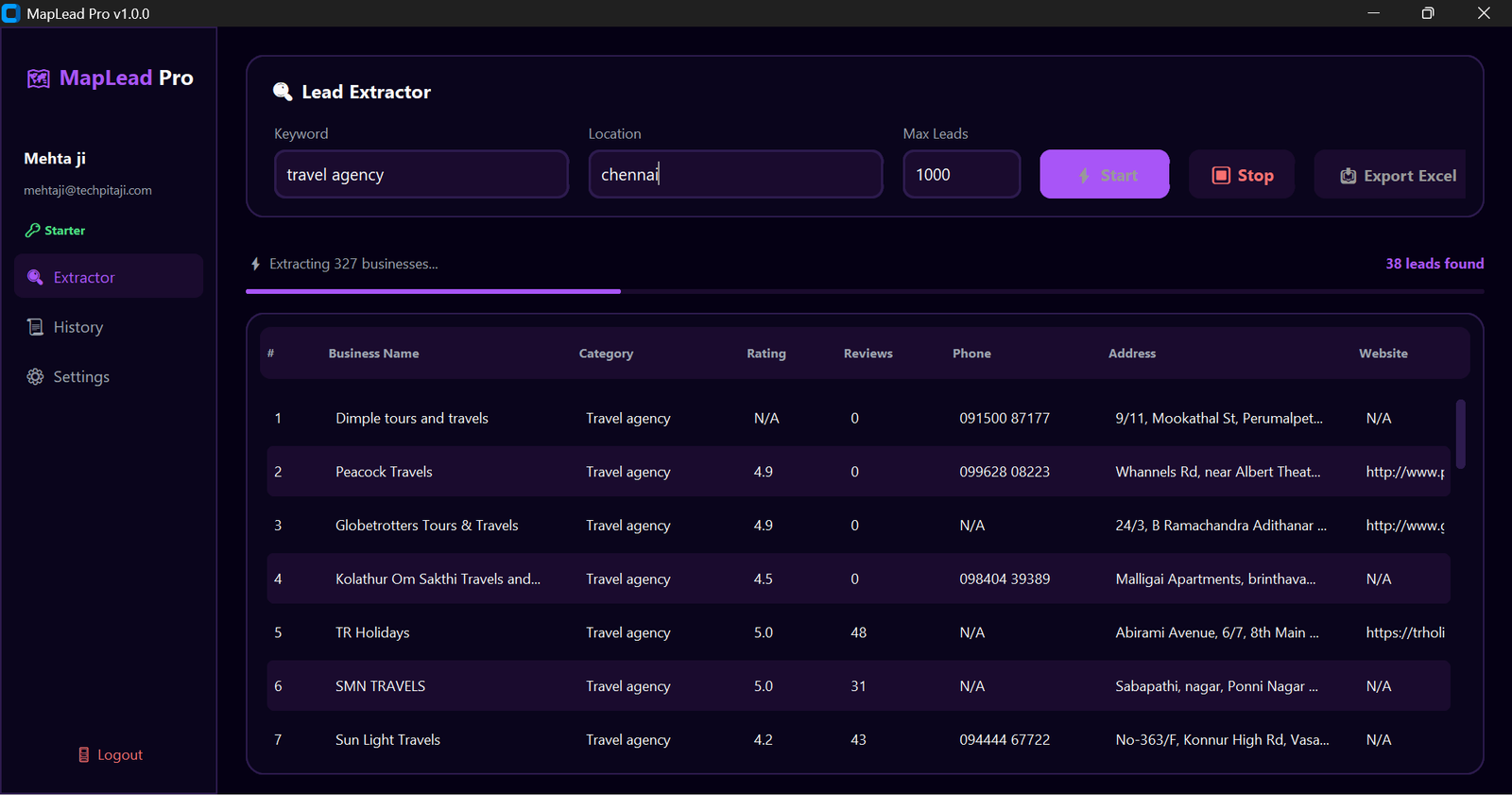Click the results table vertical scrollbar
Viewport: 1512px width, 795px height.
(1461, 434)
